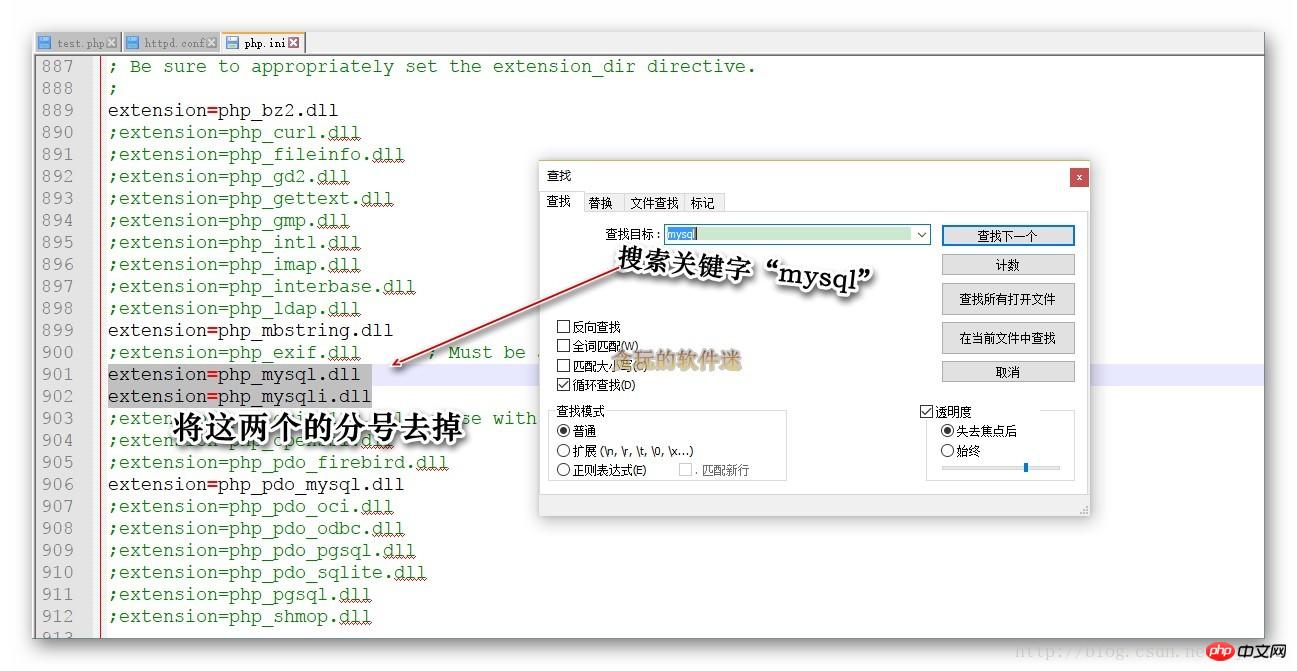Select the 正则表达式 search mode radio button
This screenshot has height=671, width=1297.
(x=564, y=470)
